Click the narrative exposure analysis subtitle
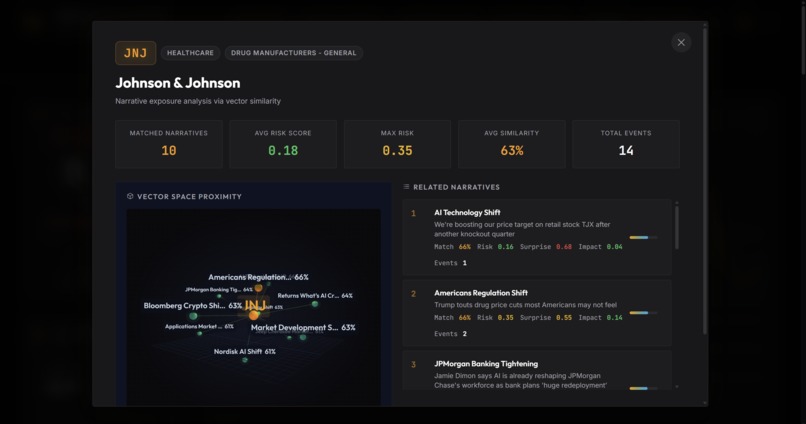 (198, 101)
